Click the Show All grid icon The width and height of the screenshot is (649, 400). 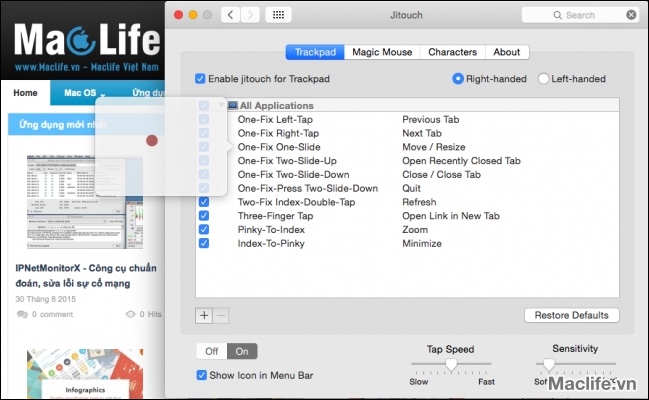pyautogui.click(x=280, y=15)
